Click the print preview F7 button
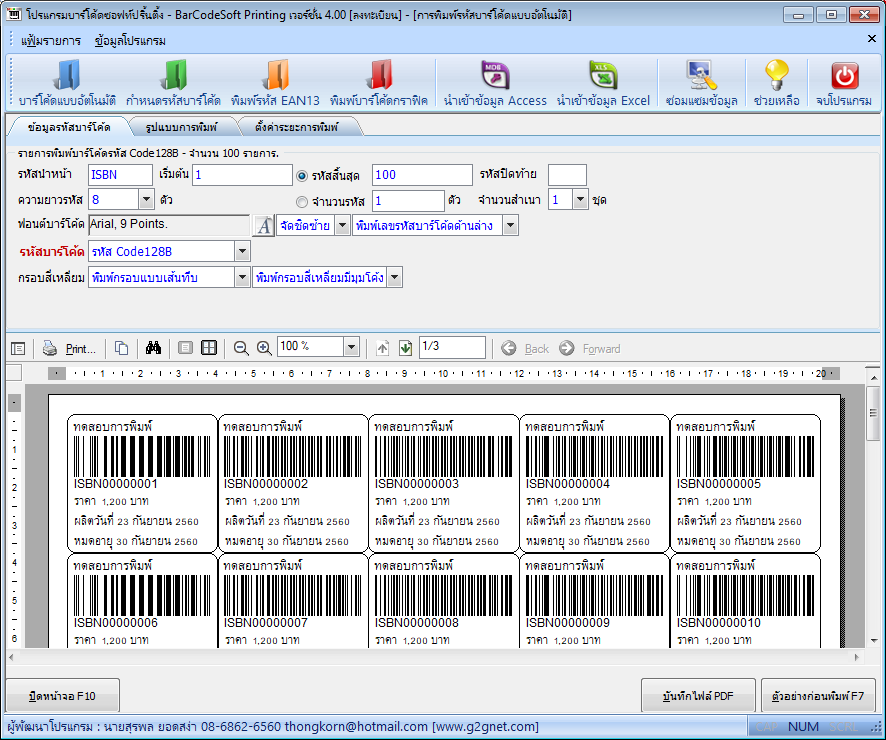Screen dimensions: 886x740 818,695
